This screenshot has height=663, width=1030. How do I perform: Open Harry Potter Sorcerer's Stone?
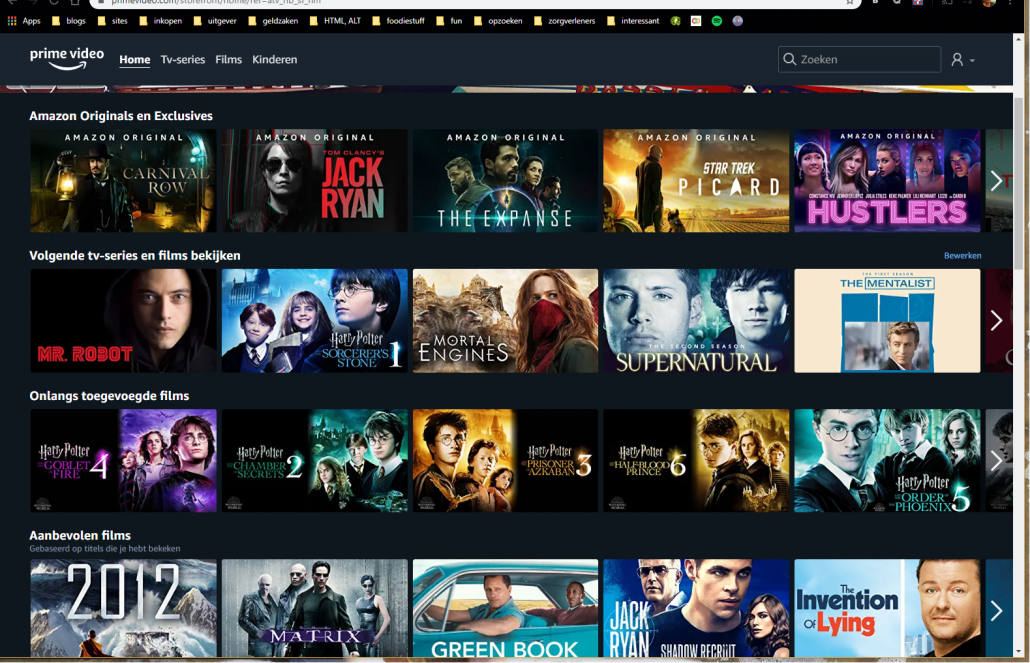click(315, 321)
